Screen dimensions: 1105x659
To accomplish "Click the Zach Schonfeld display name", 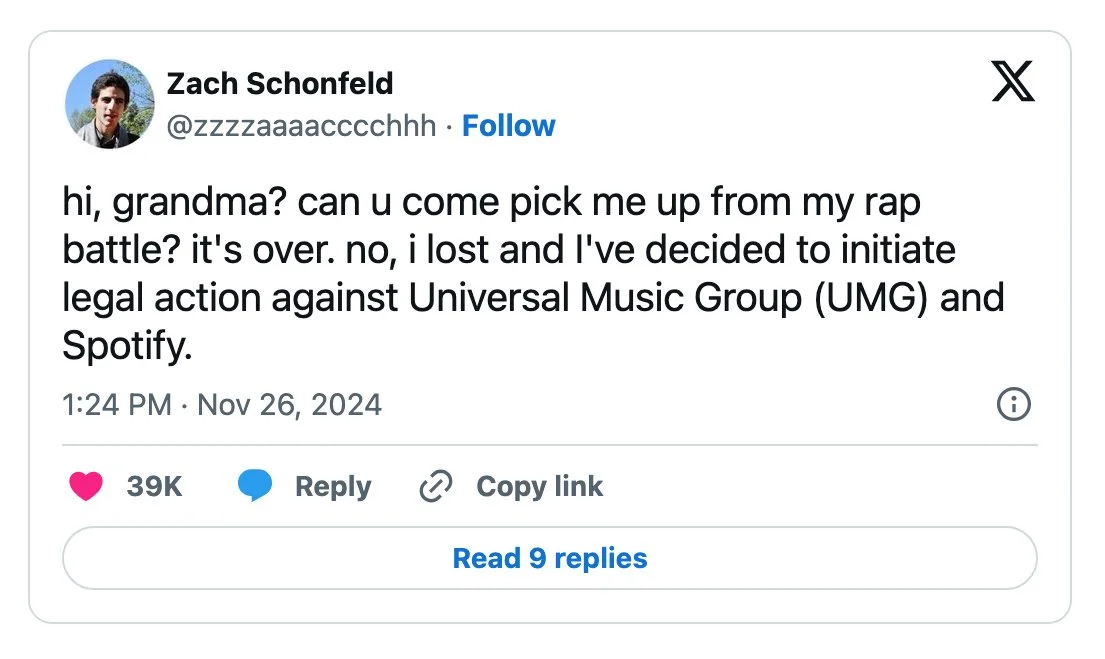I will pyautogui.click(x=279, y=83).
